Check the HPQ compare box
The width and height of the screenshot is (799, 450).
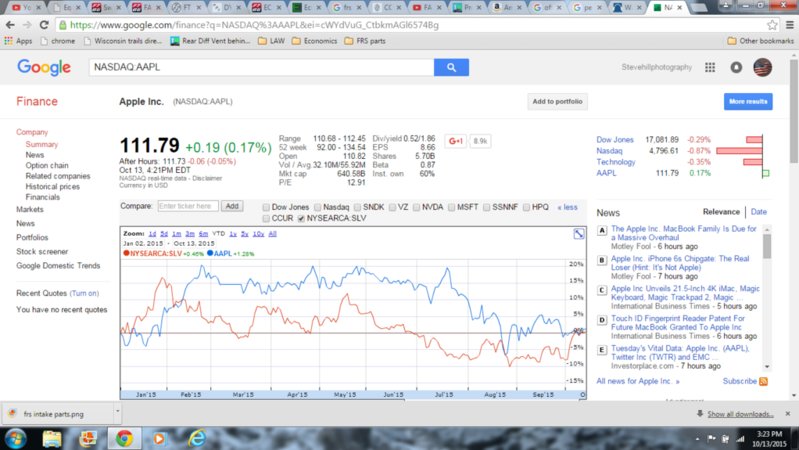[526, 207]
